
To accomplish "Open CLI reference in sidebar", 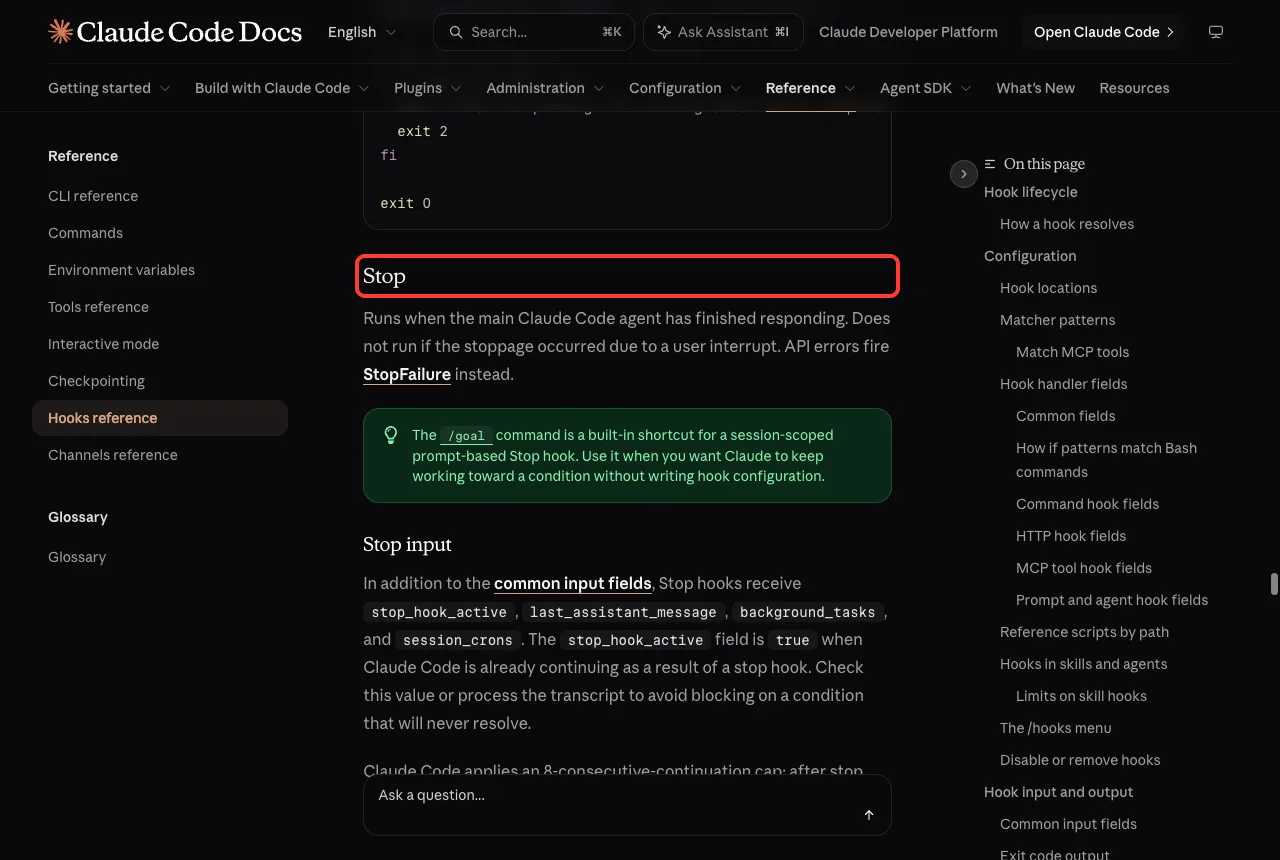I will click(x=93, y=196).
